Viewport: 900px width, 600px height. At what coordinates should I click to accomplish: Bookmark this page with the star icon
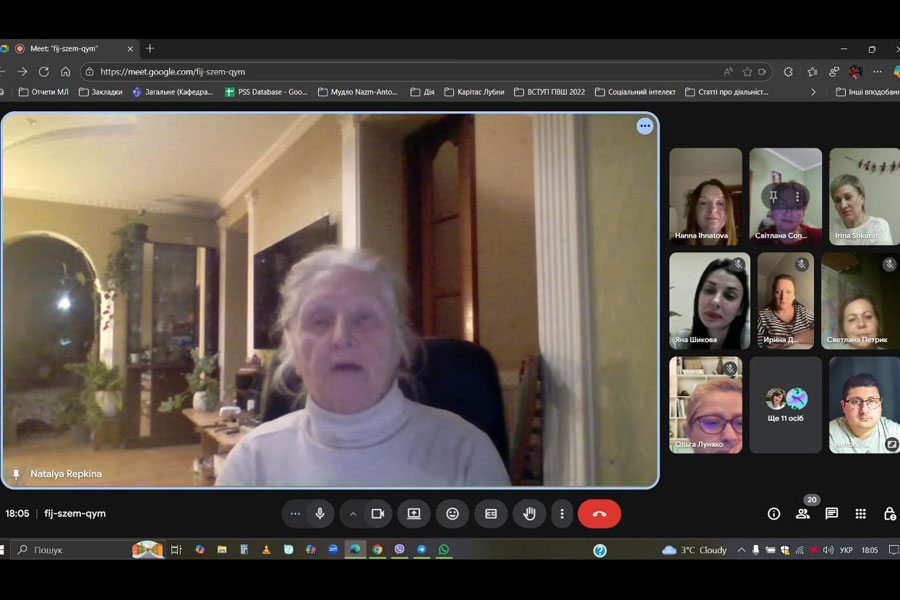tap(747, 72)
